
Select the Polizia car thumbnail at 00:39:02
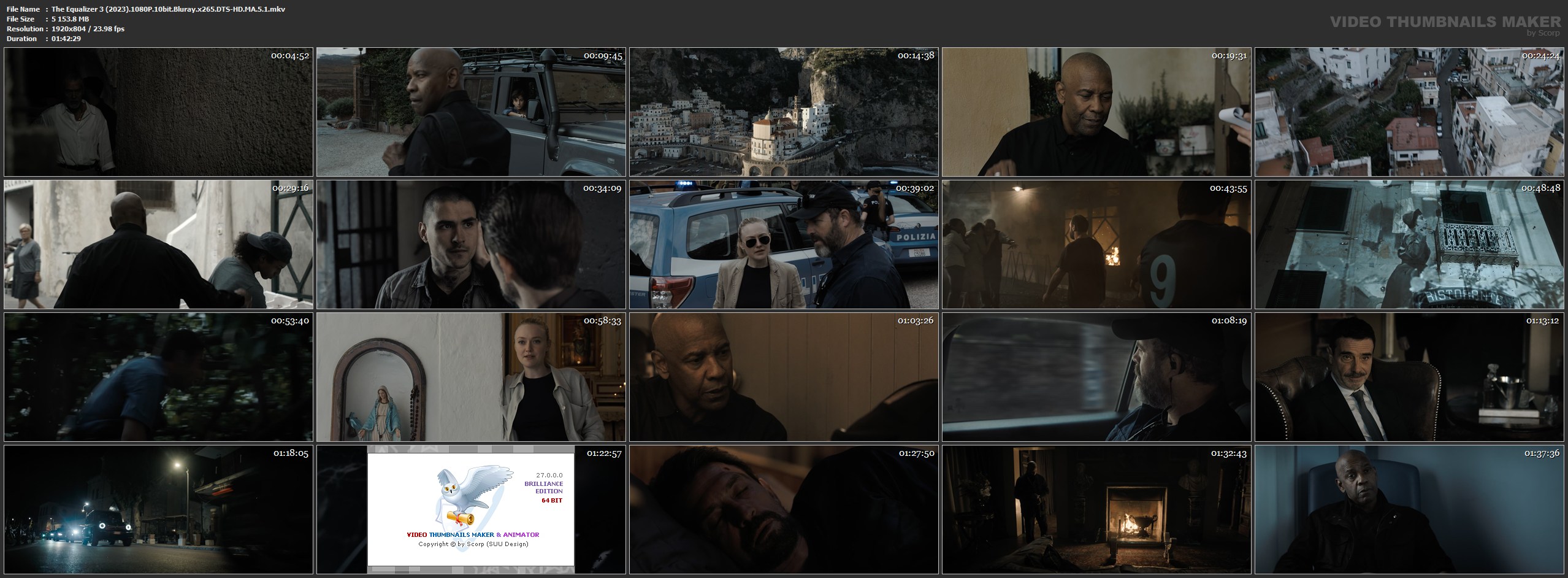click(x=783, y=244)
